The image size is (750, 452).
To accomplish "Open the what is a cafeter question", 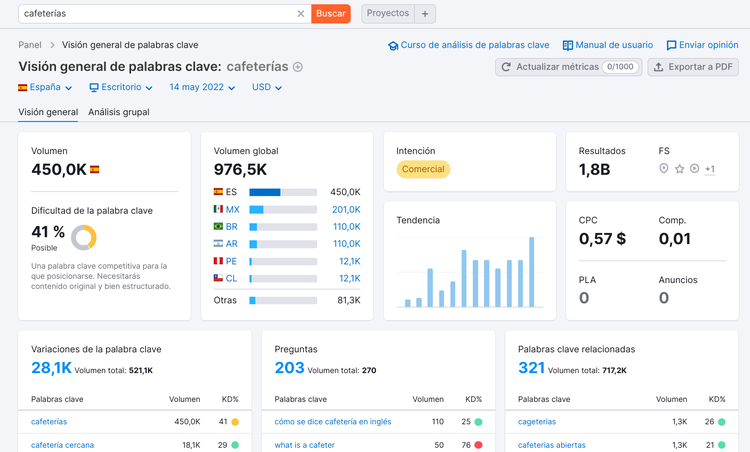I will coord(304,445).
